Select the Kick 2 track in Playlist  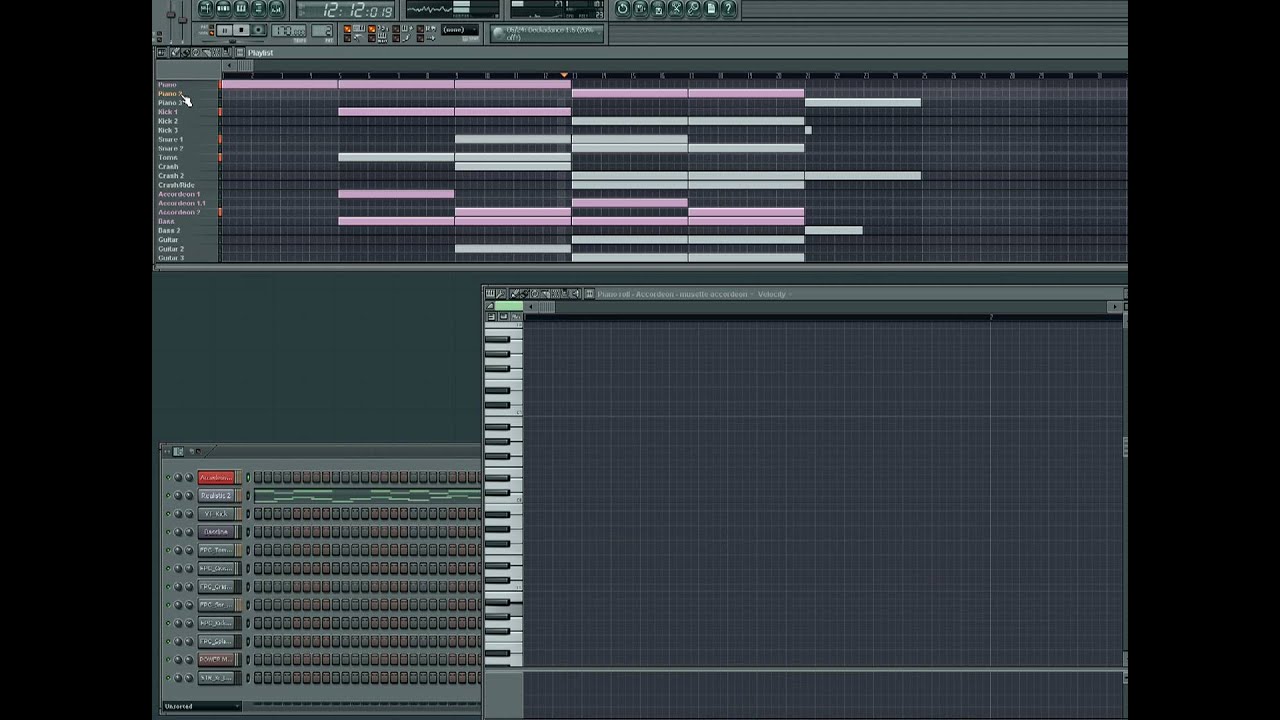coord(168,121)
